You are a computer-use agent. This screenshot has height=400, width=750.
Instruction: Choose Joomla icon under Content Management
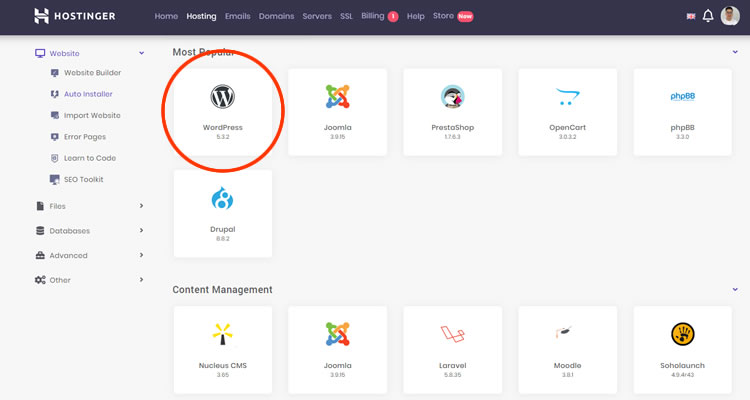pyautogui.click(x=338, y=334)
